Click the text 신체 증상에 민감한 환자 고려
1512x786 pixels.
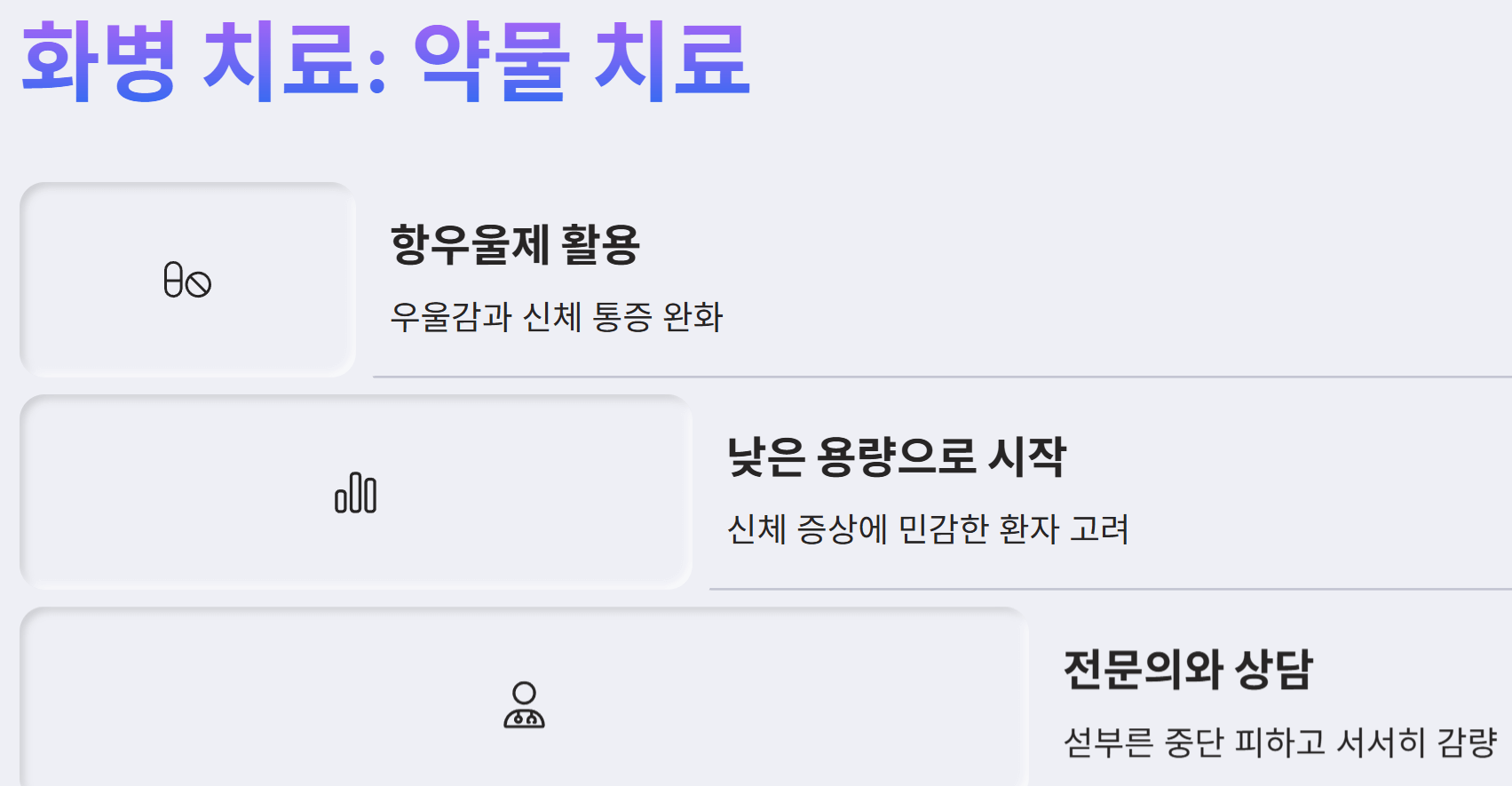[928, 529]
